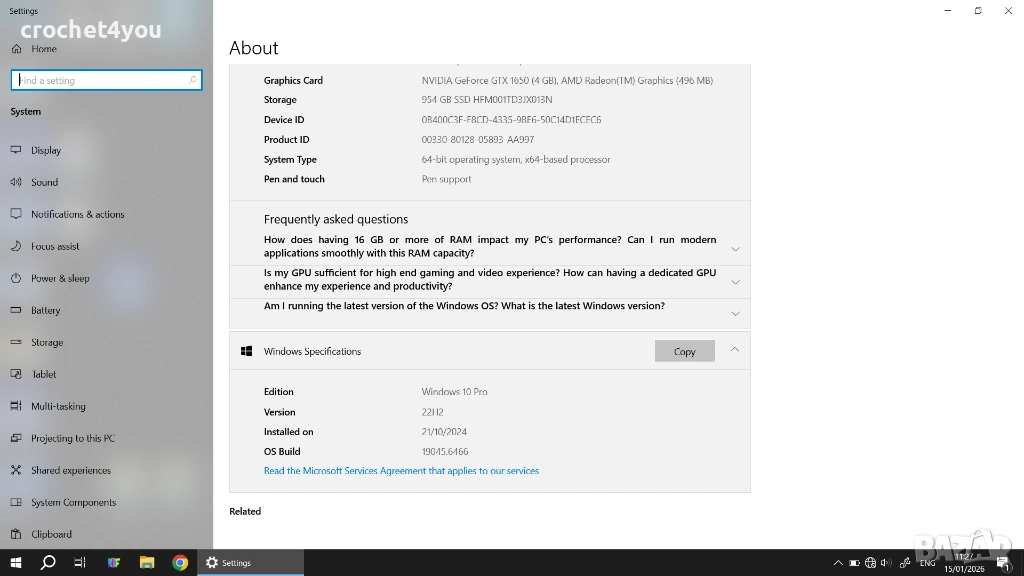This screenshot has width=1024, height=576.
Task: Select Clipboard in the sidebar menu
Action: pos(51,534)
